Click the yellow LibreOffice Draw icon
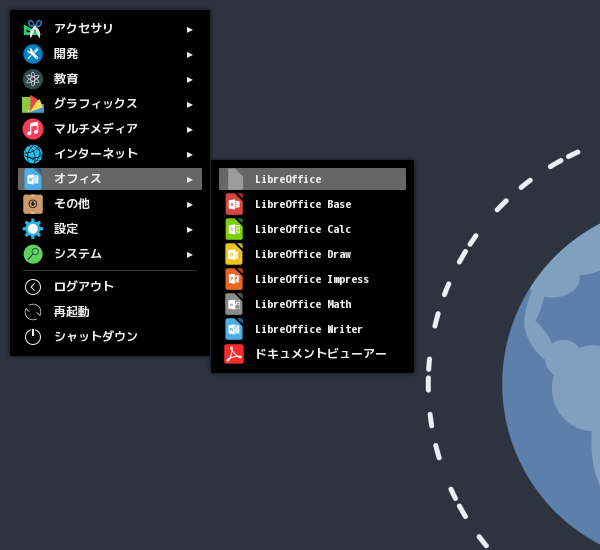The height and width of the screenshot is (550, 600). click(x=234, y=254)
